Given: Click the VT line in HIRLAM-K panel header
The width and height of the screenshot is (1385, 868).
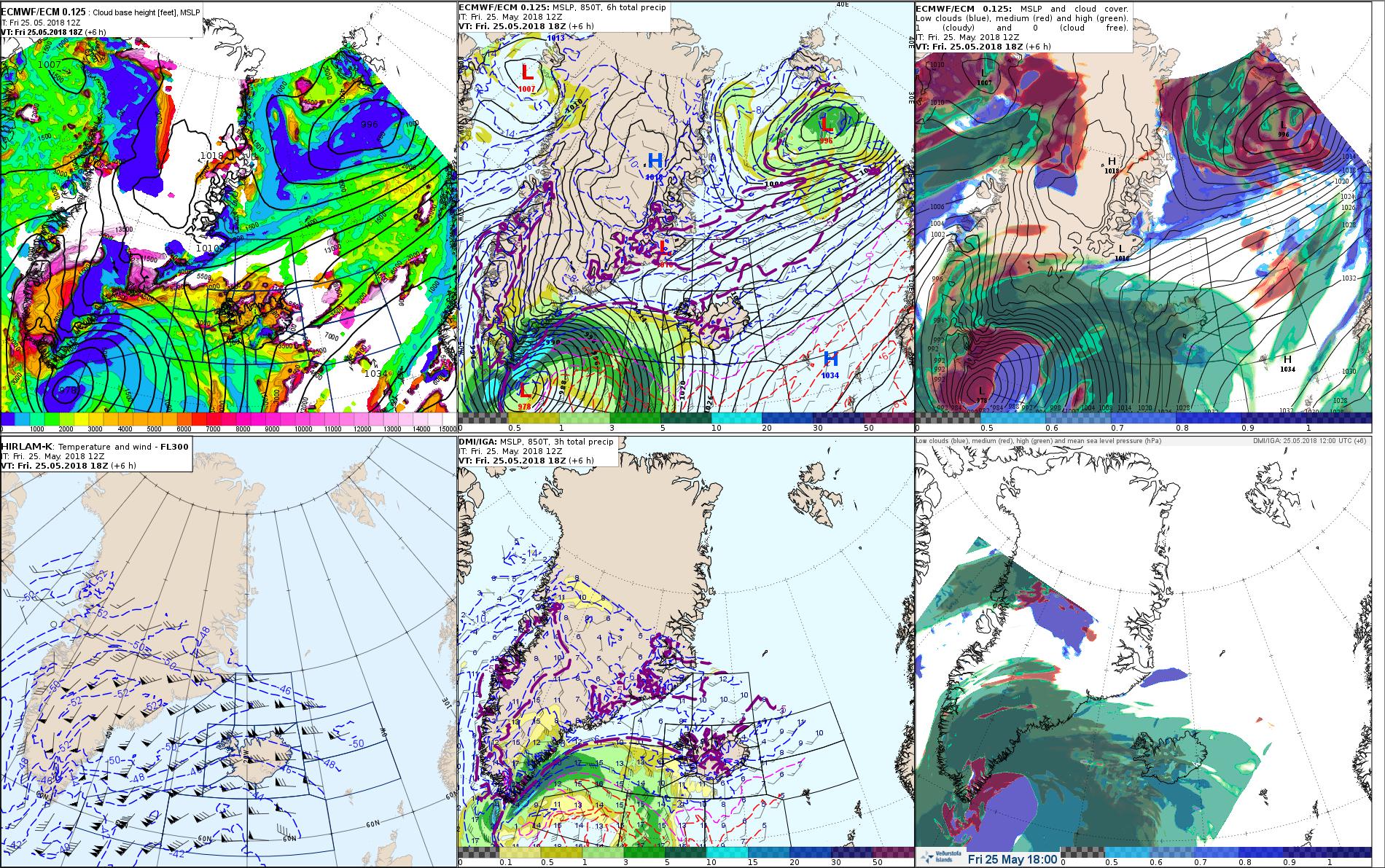Looking at the screenshot, I should click(68, 466).
